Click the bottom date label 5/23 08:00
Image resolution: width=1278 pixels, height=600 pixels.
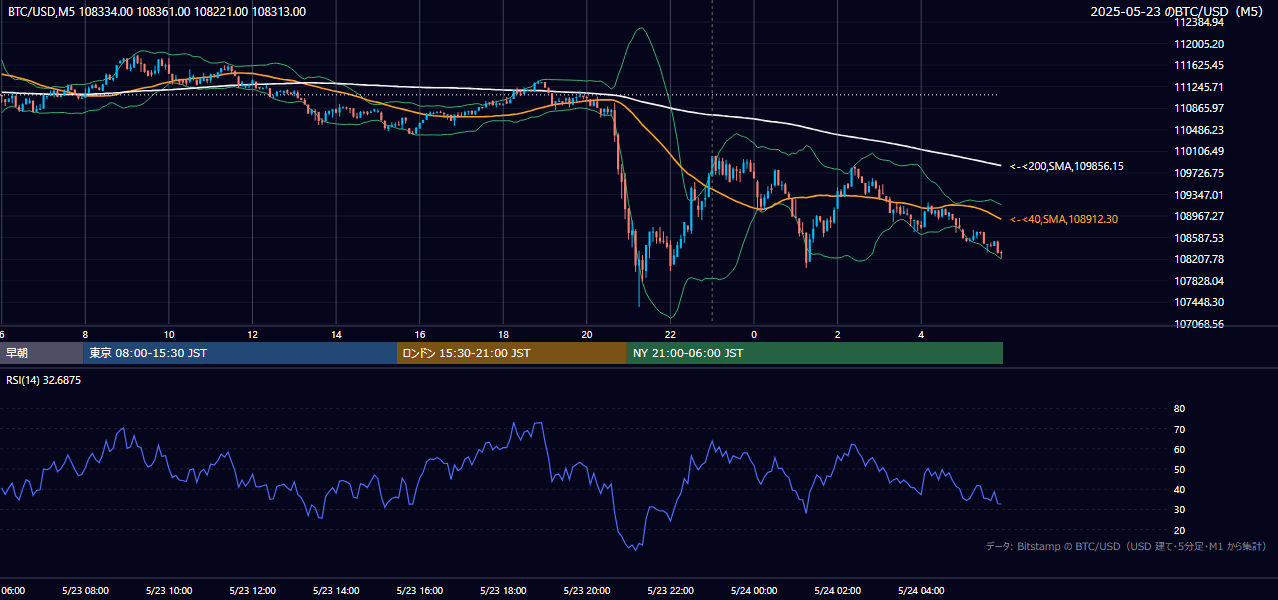point(84,591)
